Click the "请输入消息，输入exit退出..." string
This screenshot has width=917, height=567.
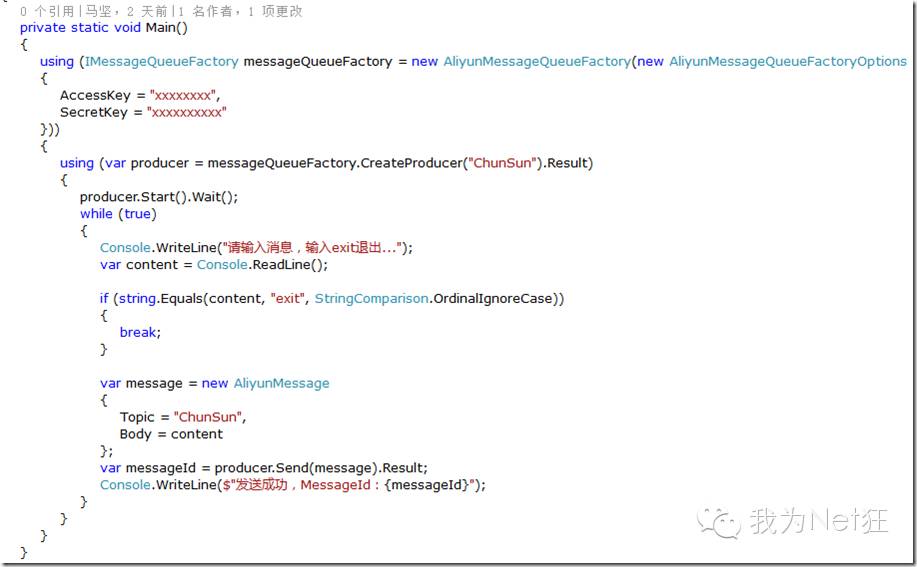313,248
